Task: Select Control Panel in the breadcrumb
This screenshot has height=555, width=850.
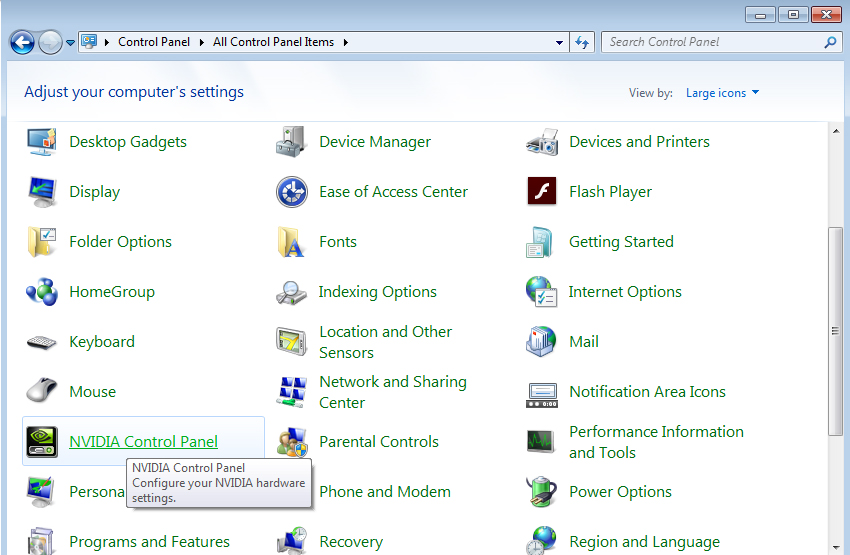Action: click(154, 42)
